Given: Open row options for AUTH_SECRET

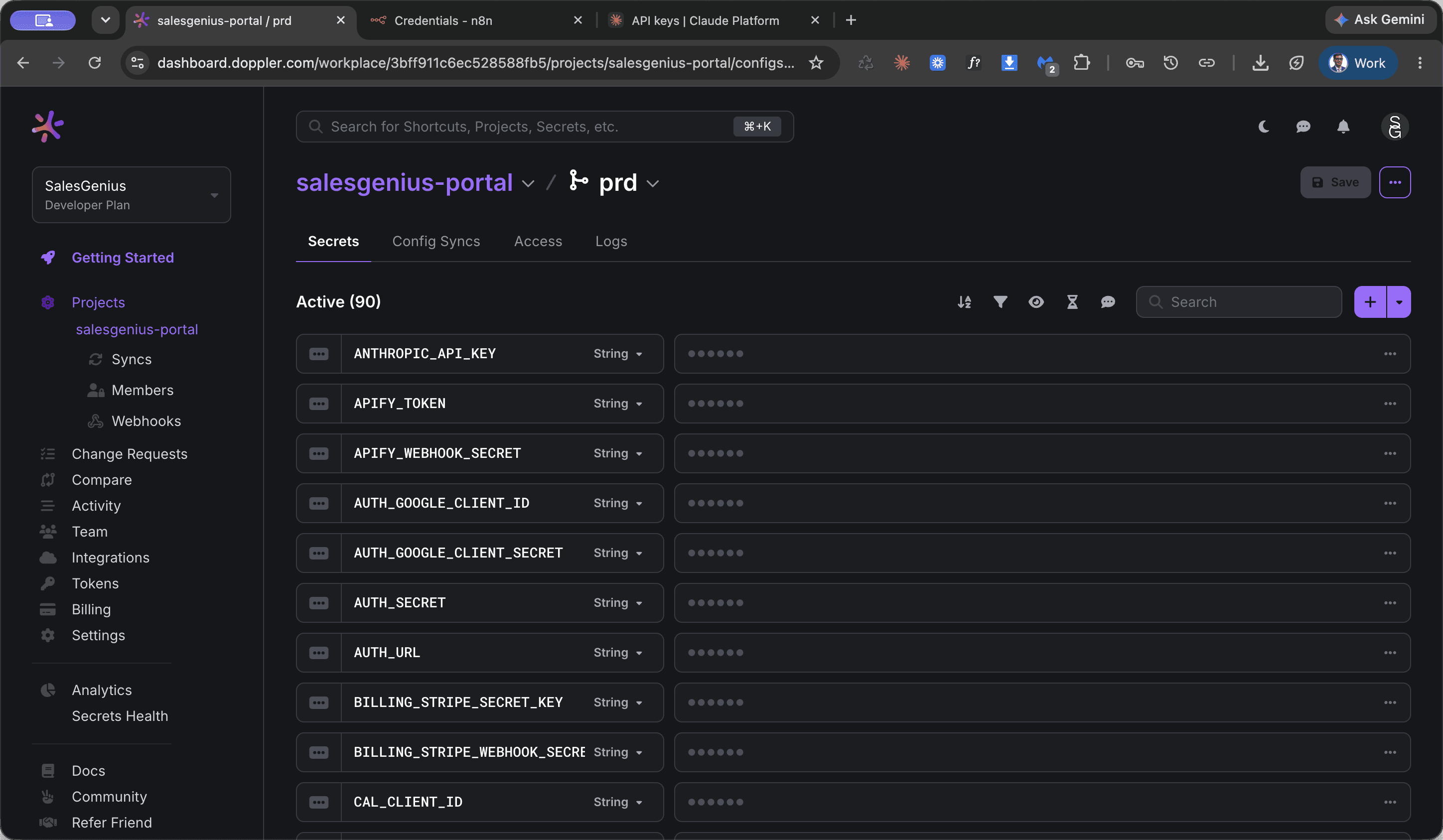Looking at the screenshot, I should tap(1390, 603).
